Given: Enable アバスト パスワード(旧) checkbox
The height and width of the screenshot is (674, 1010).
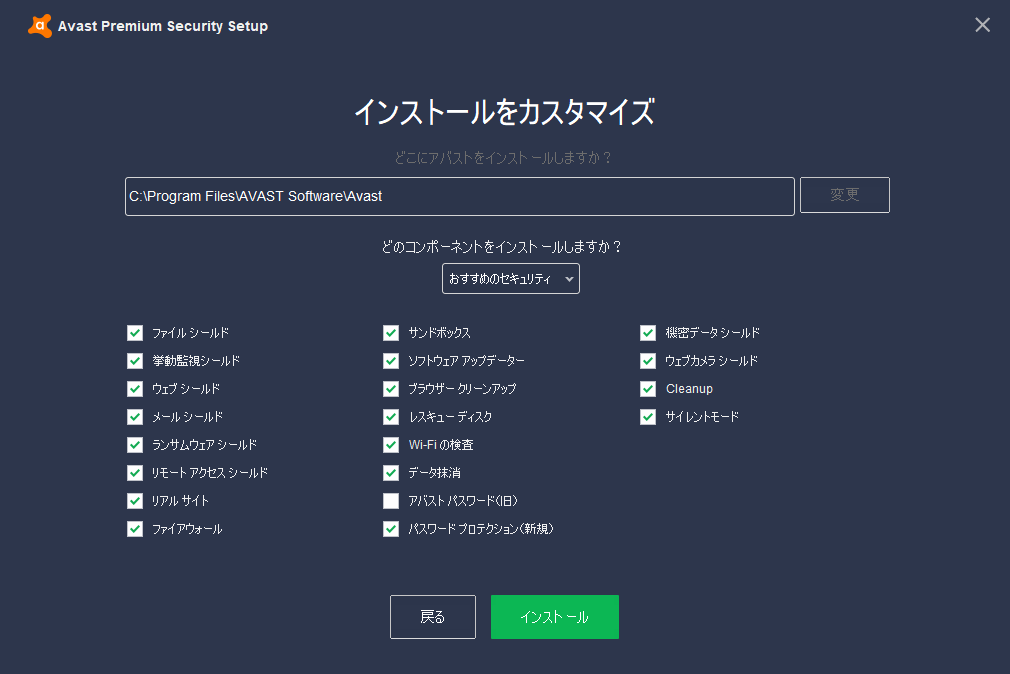Looking at the screenshot, I should [391, 501].
